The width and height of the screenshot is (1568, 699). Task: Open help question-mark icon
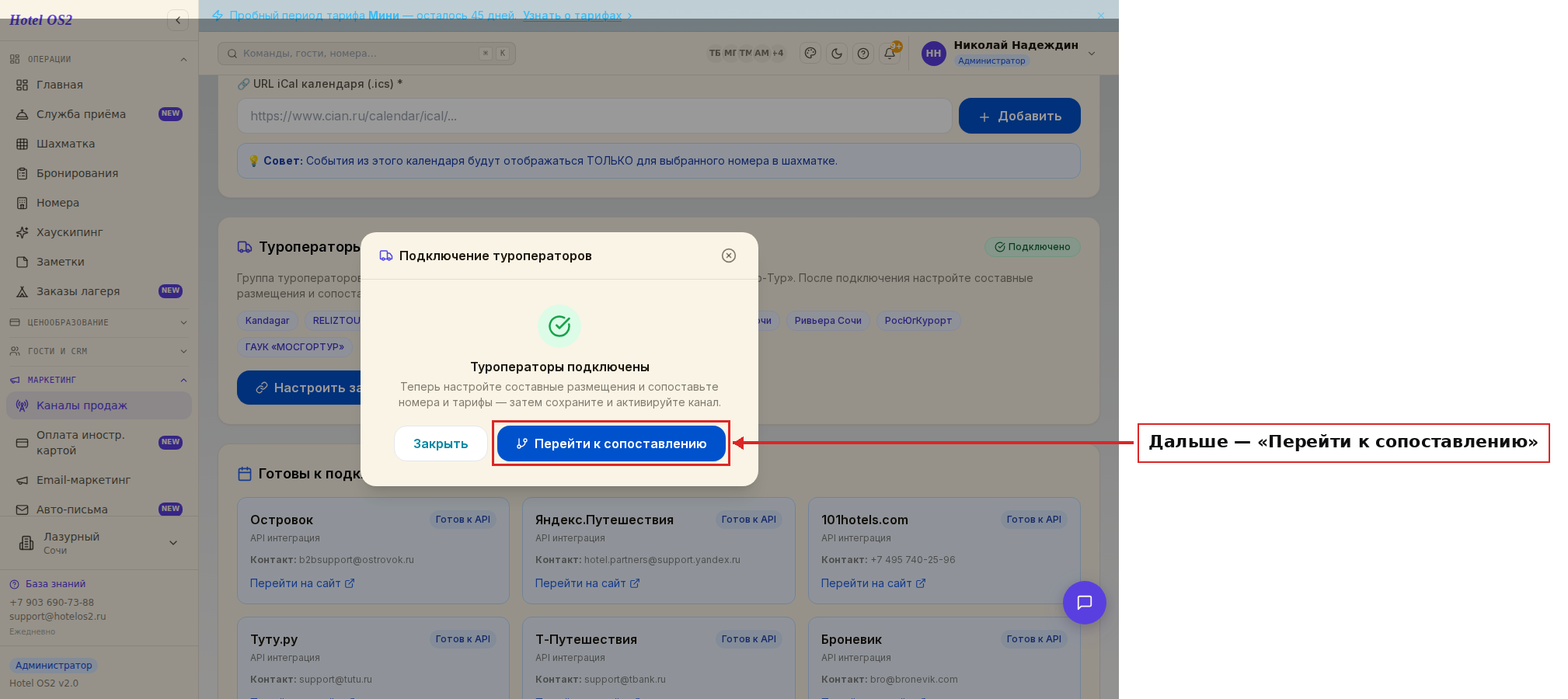point(863,54)
